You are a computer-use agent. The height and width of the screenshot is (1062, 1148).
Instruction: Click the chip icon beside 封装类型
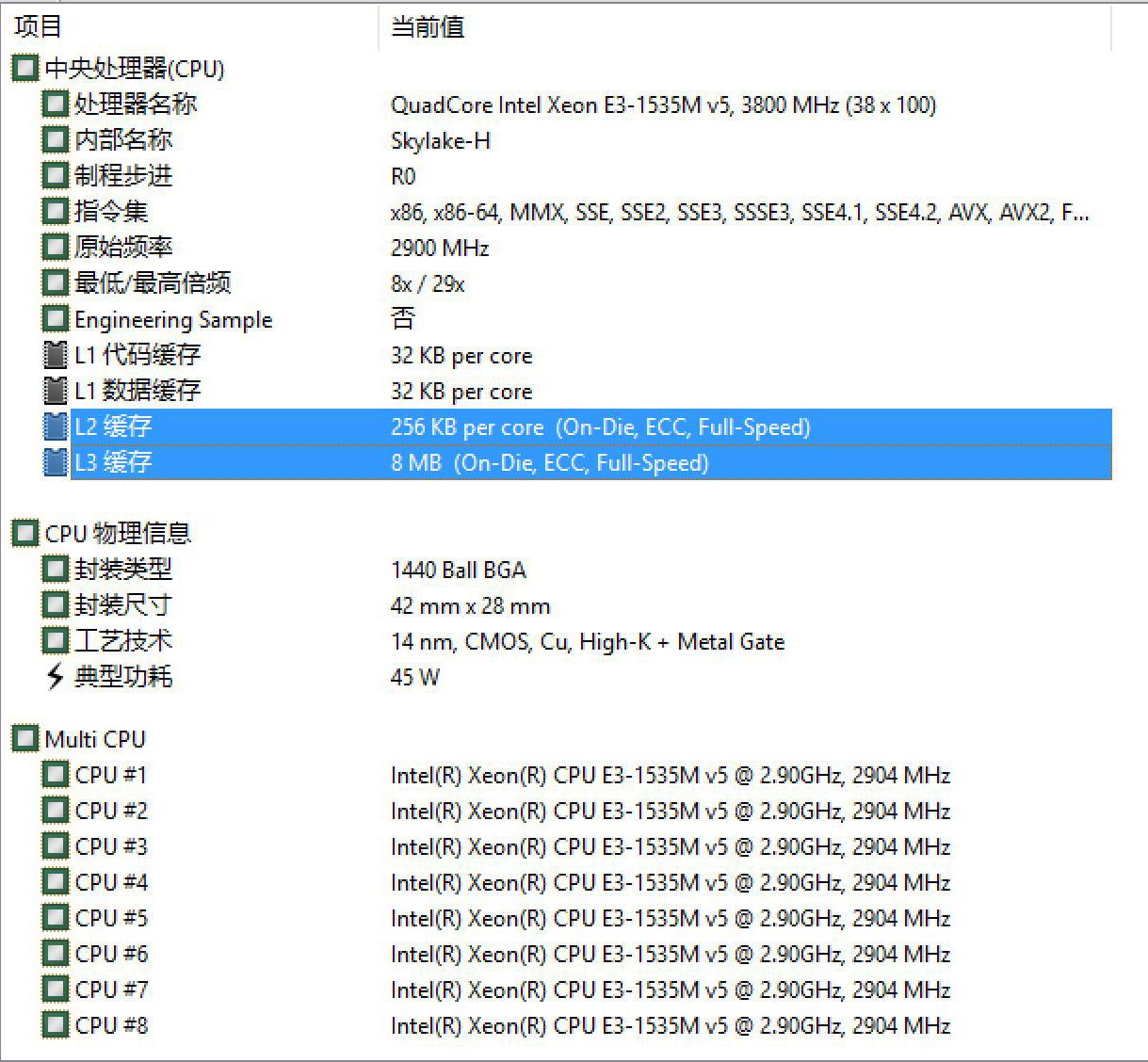click(x=56, y=569)
